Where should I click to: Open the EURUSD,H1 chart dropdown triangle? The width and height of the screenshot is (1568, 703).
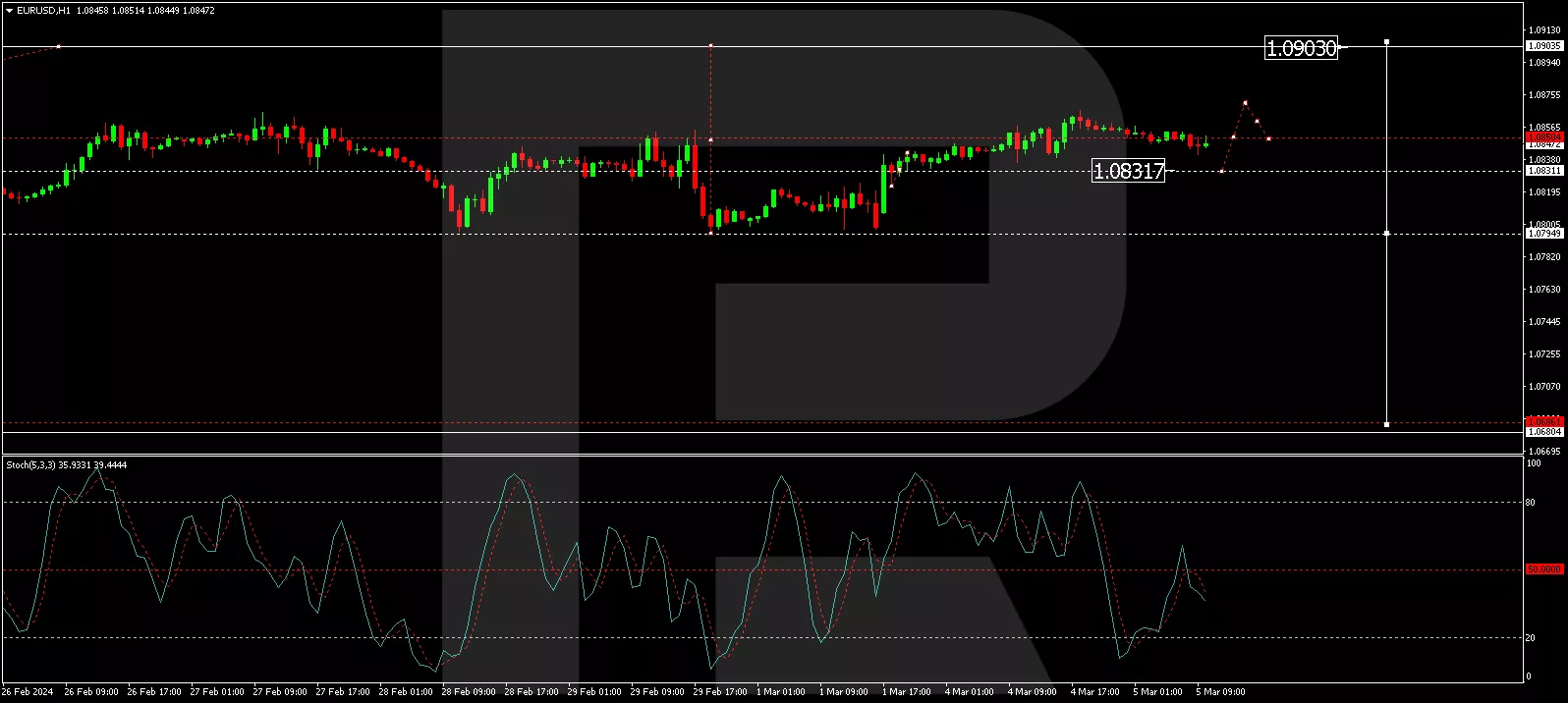pyautogui.click(x=9, y=11)
